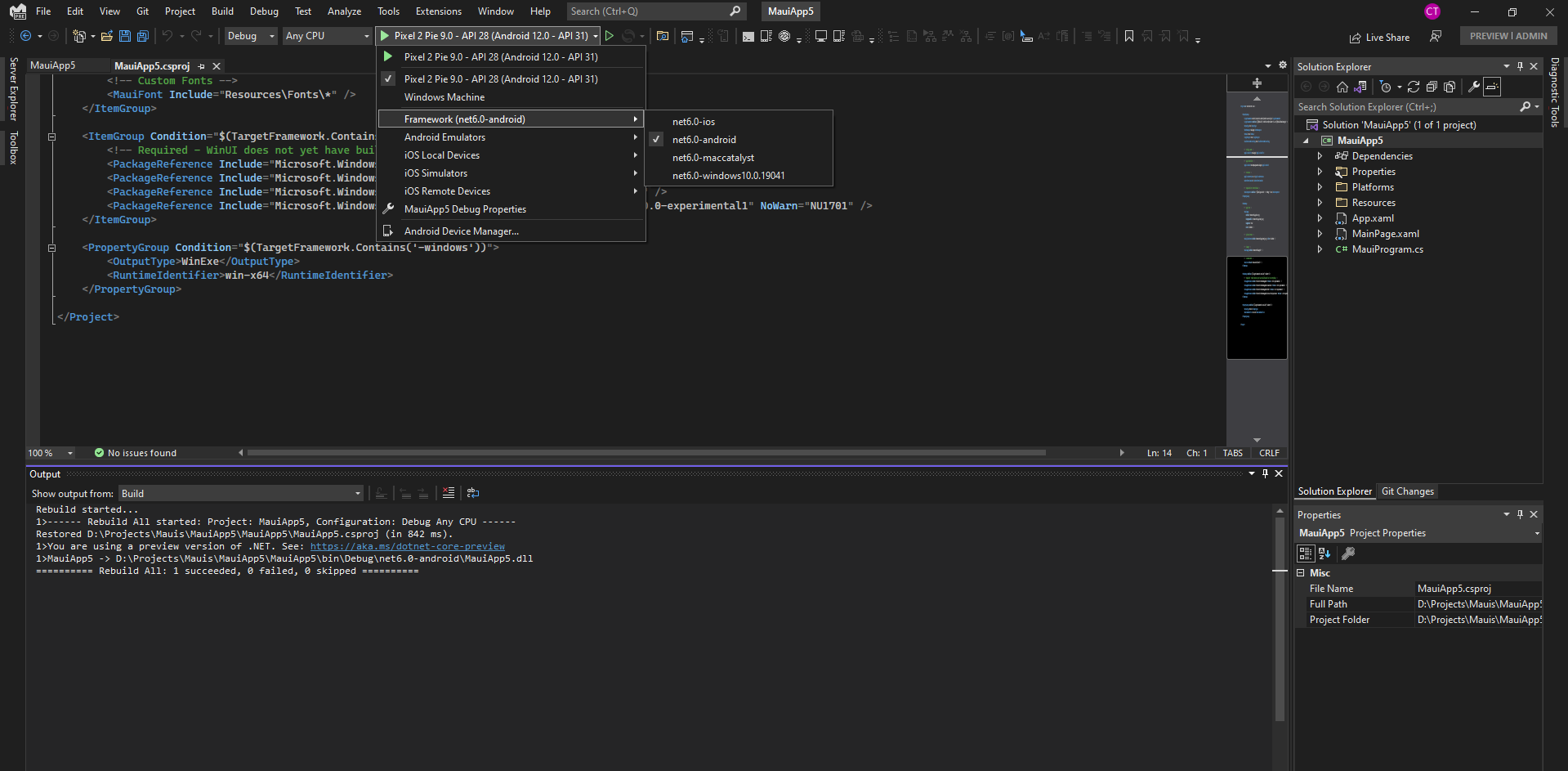Image resolution: width=1568 pixels, height=771 pixels.
Task: Click the Save All icon
Action: click(x=143, y=36)
